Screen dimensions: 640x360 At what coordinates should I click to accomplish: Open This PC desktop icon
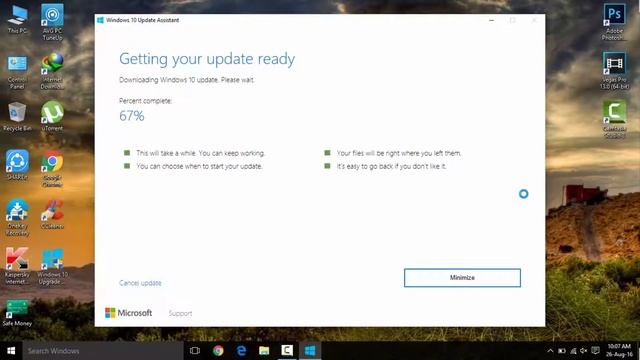click(x=17, y=19)
